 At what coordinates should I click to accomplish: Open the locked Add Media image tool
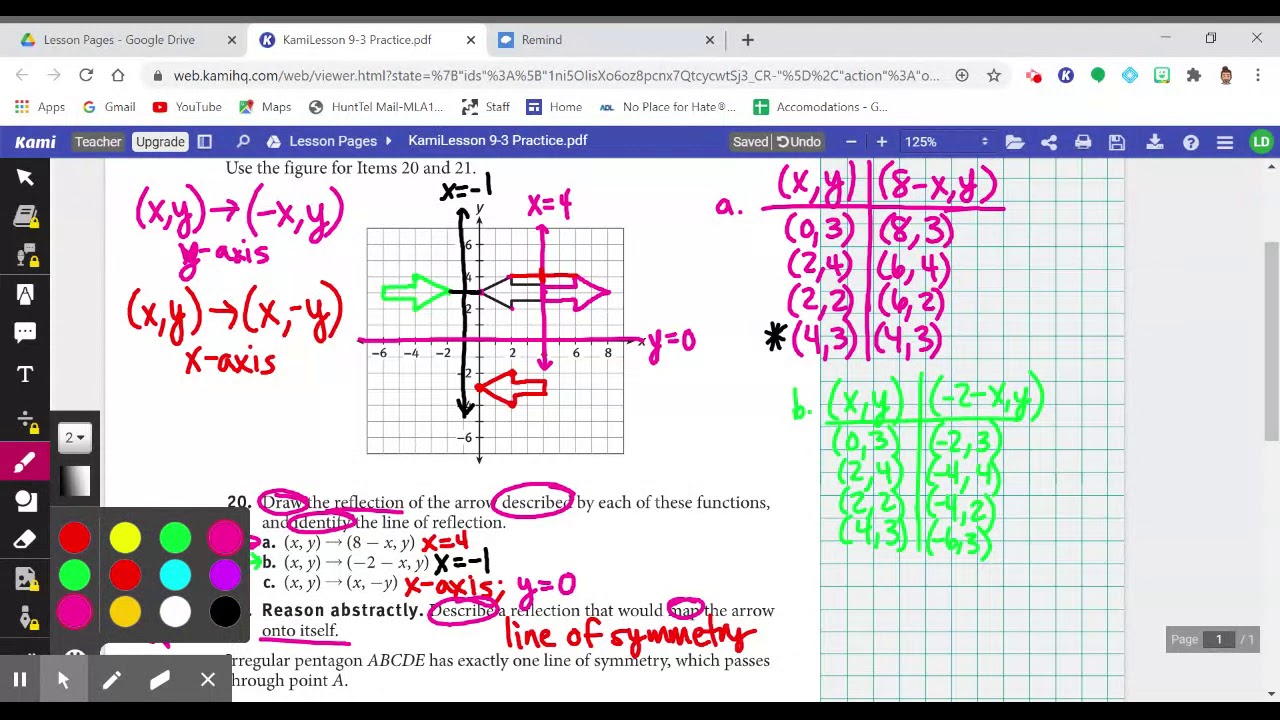(x=25, y=580)
